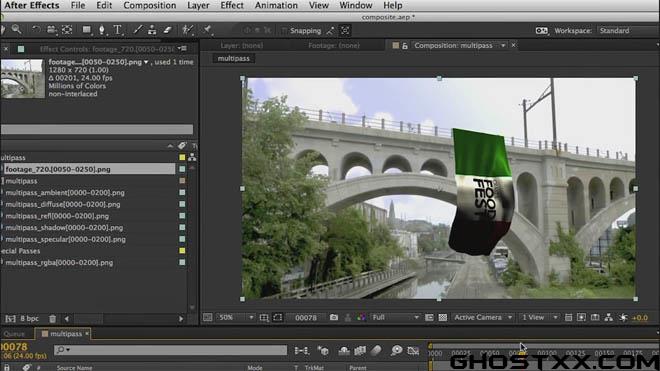Open the Animation menu
The width and height of the screenshot is (660, 371).
coord(276,5)
